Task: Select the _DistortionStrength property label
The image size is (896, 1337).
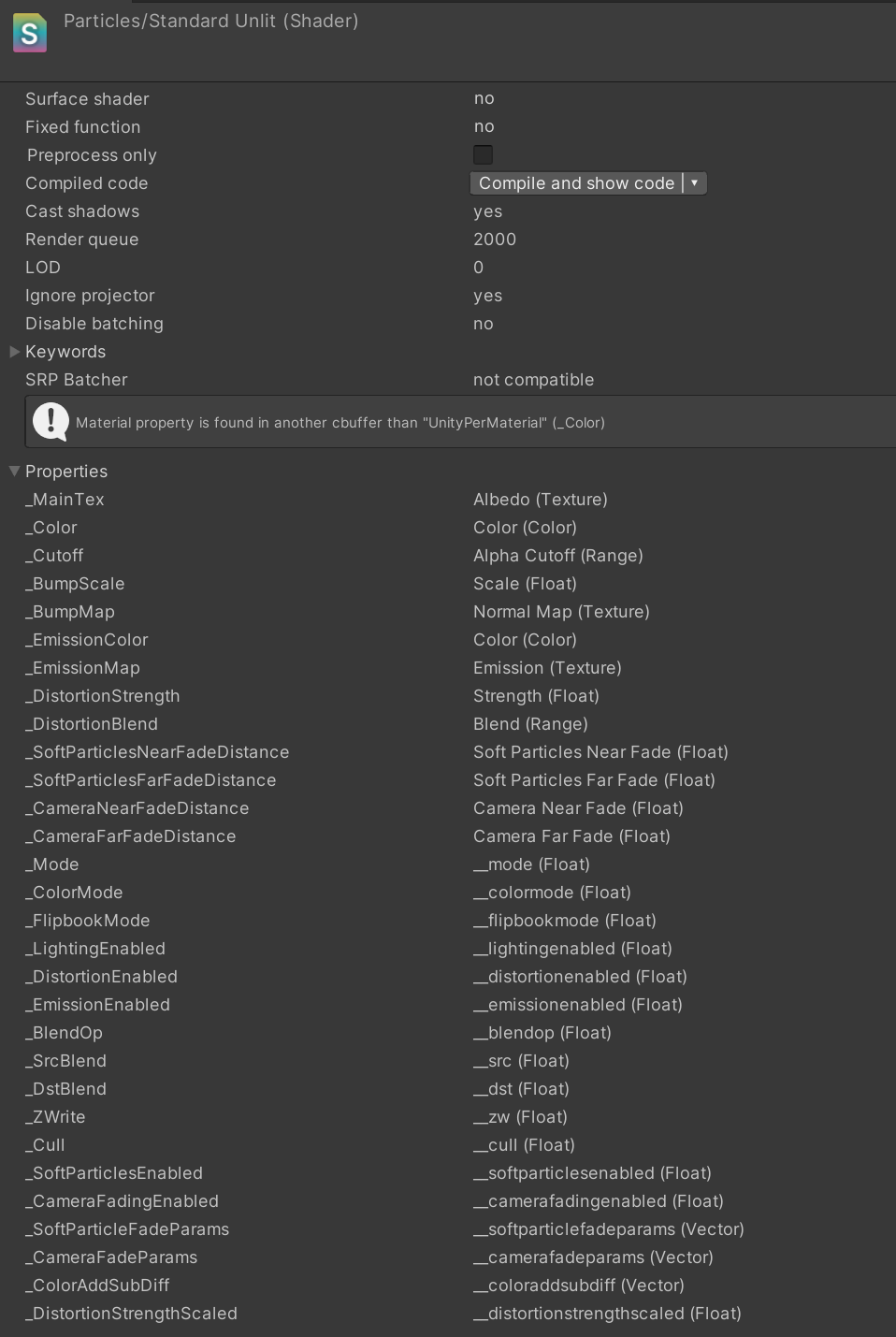Action: tap(103, 696)
